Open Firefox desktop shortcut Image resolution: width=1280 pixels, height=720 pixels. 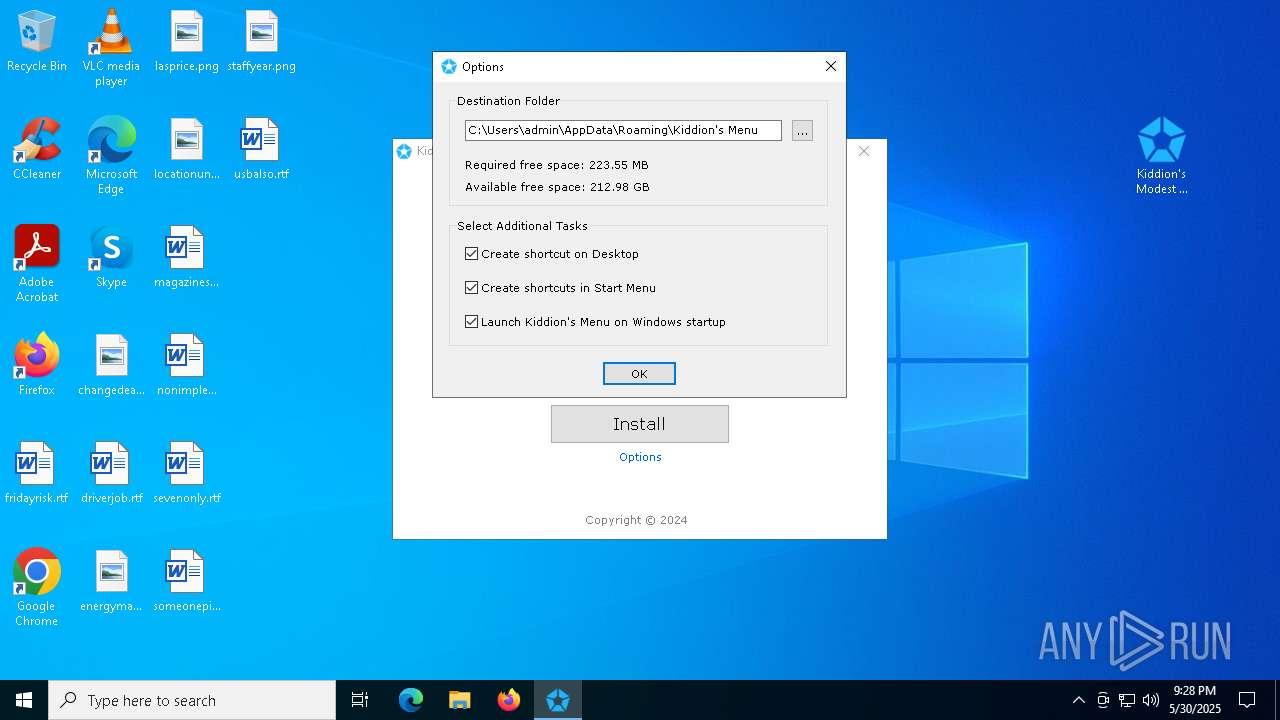click(37, 366)
